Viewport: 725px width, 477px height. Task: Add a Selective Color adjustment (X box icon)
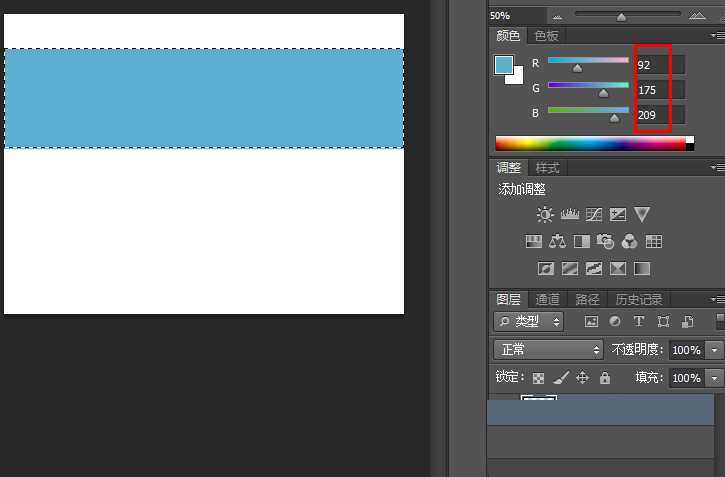coord(618,269)
